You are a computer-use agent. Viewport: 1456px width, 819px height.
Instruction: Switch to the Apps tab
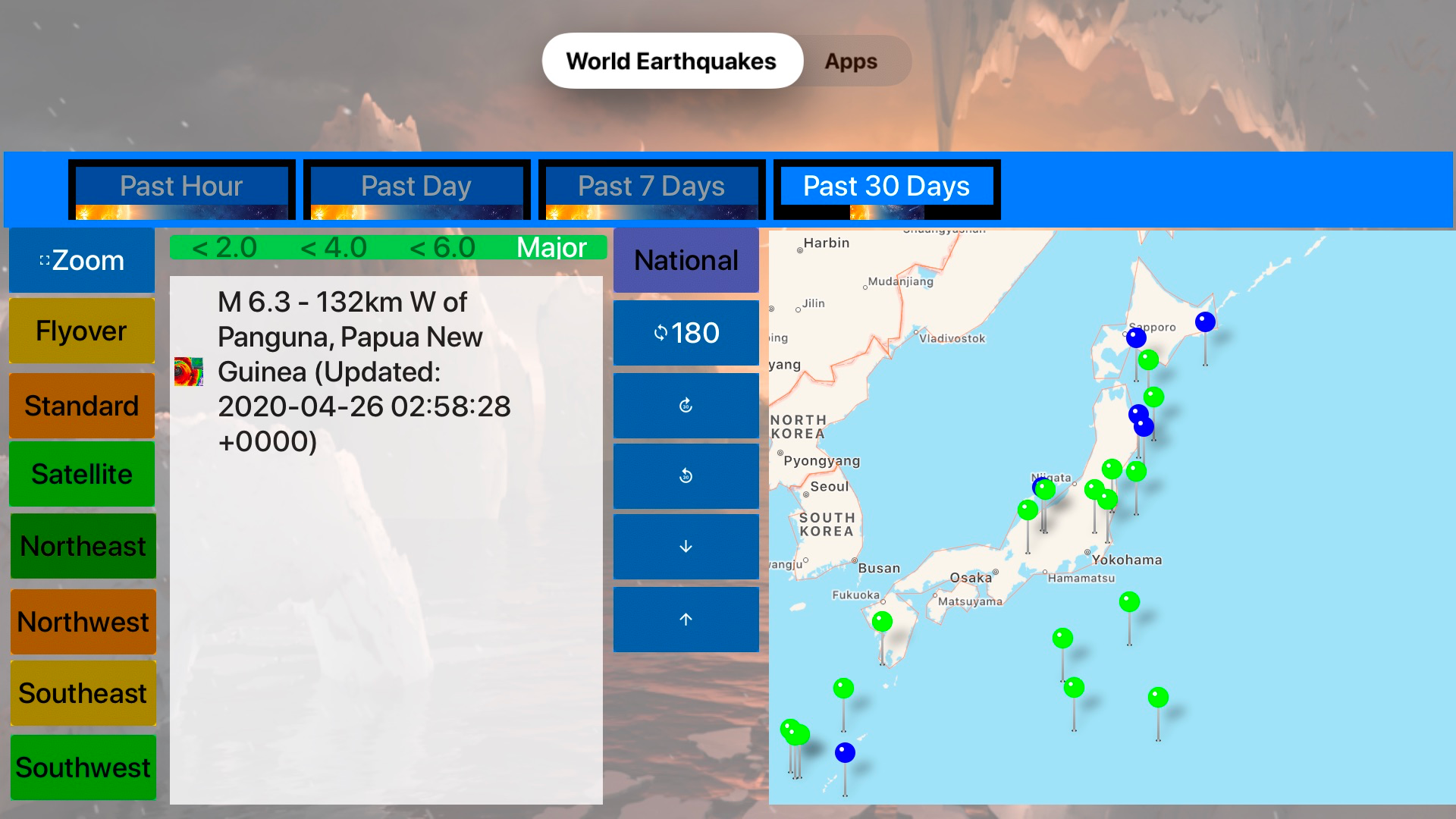851,61
